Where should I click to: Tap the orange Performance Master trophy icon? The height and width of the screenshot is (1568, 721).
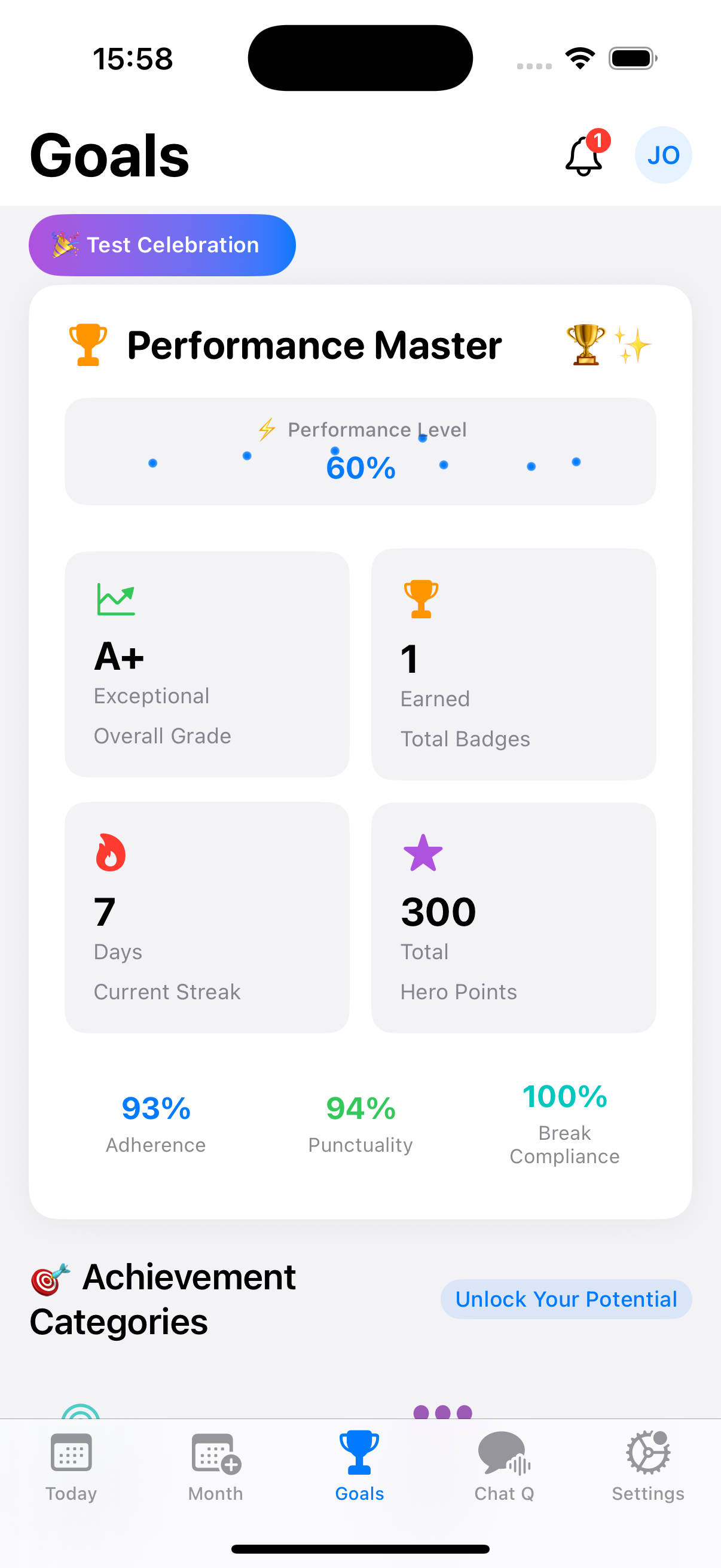[x=88, y=345]
